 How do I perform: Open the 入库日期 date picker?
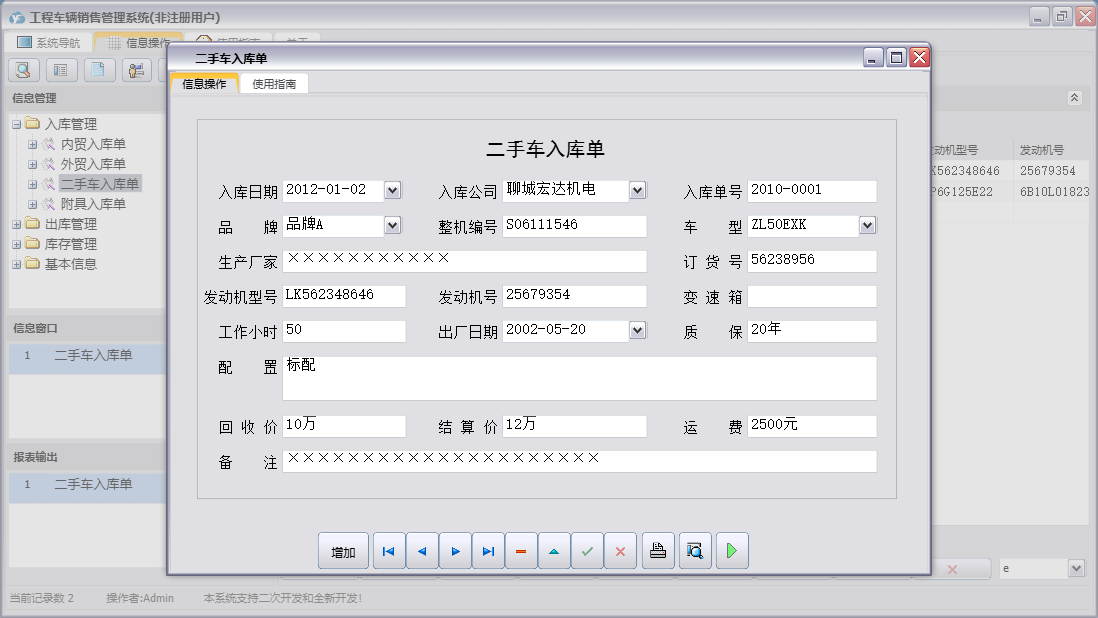coord(393,190)
